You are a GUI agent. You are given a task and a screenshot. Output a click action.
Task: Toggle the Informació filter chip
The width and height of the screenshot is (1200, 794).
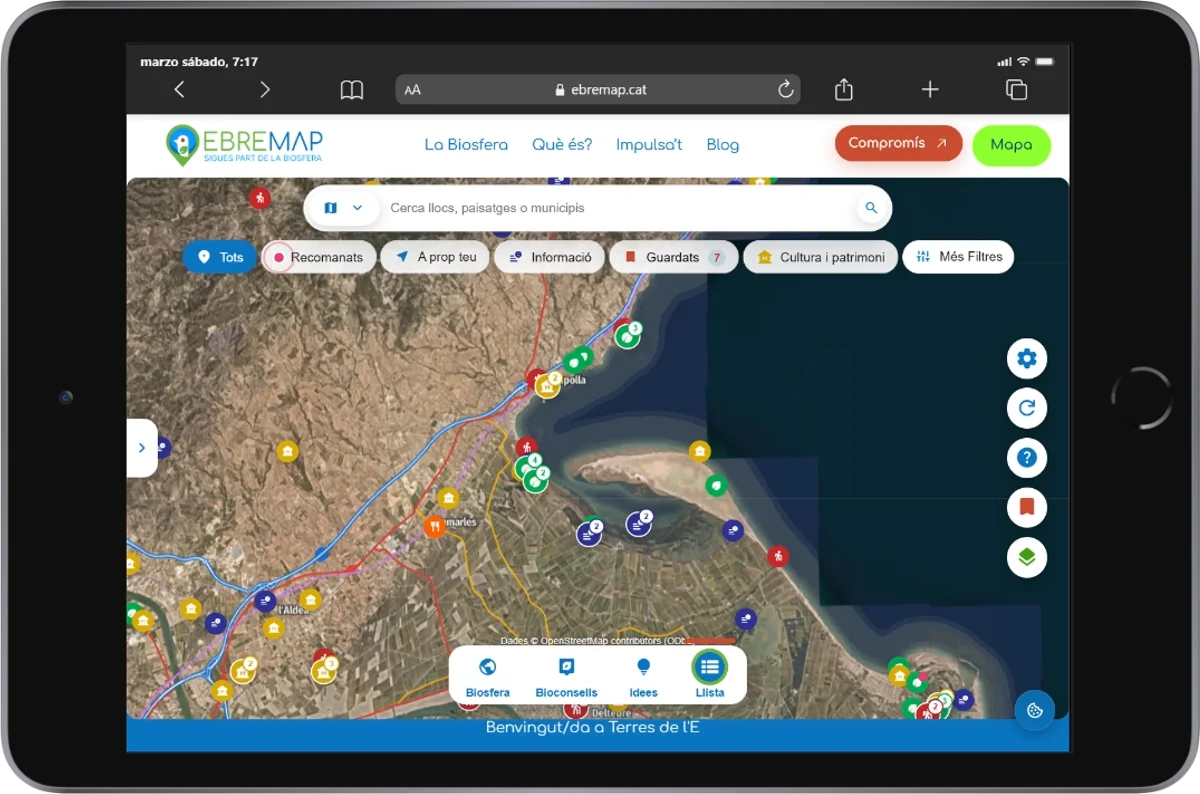point(549,257)
